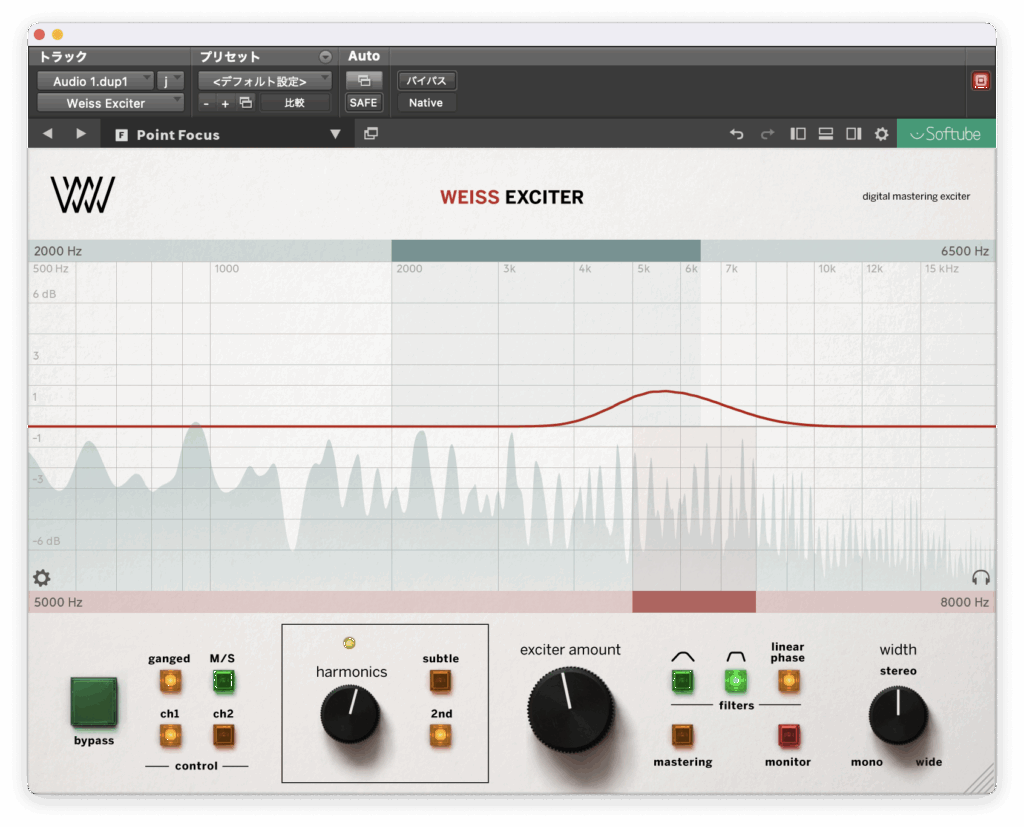The image size is (1024, 827).
Task: Click the preset copy settings icon
Action: (246, 103)
